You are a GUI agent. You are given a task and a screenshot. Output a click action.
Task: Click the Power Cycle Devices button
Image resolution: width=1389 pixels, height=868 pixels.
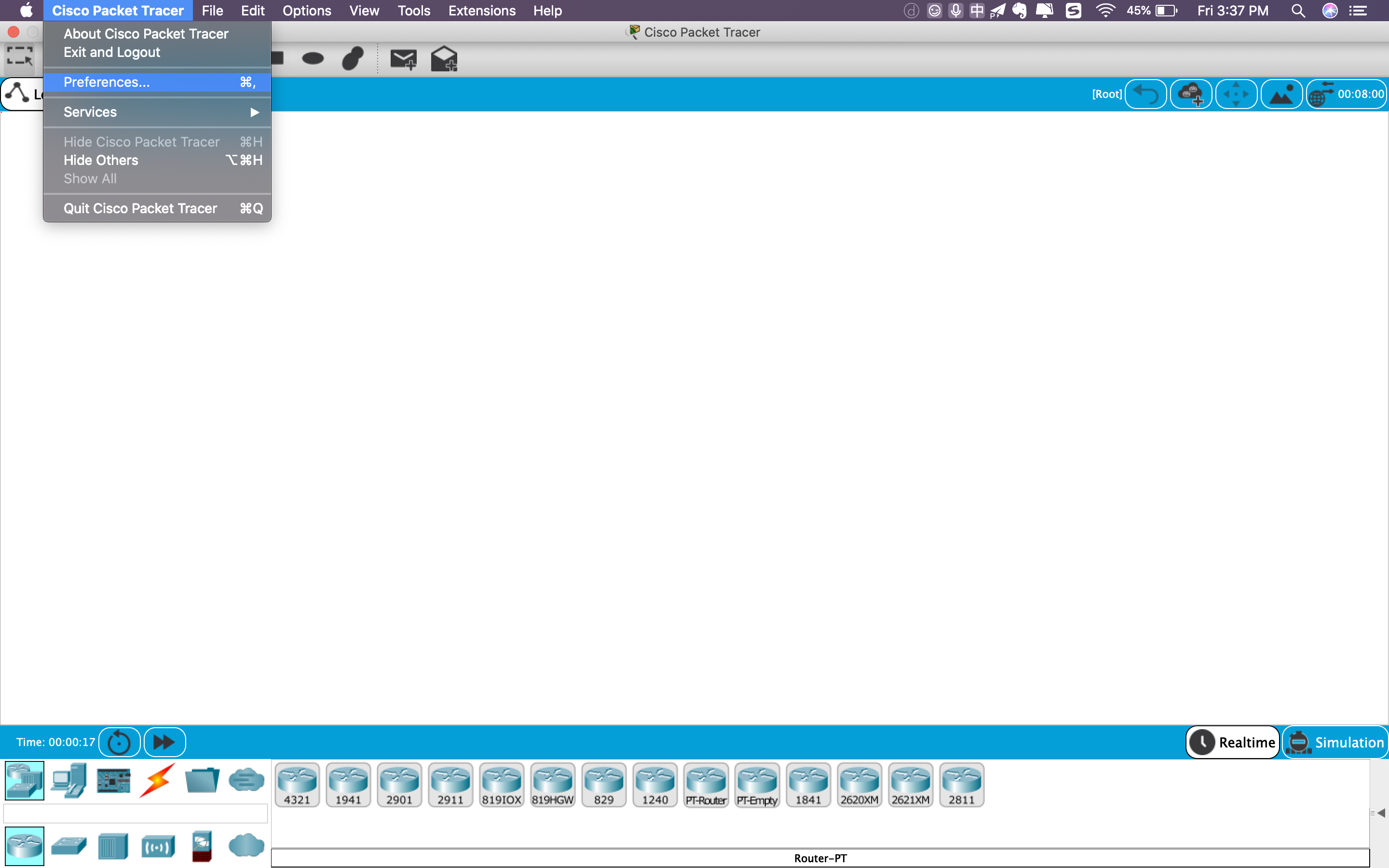[120, 742]
